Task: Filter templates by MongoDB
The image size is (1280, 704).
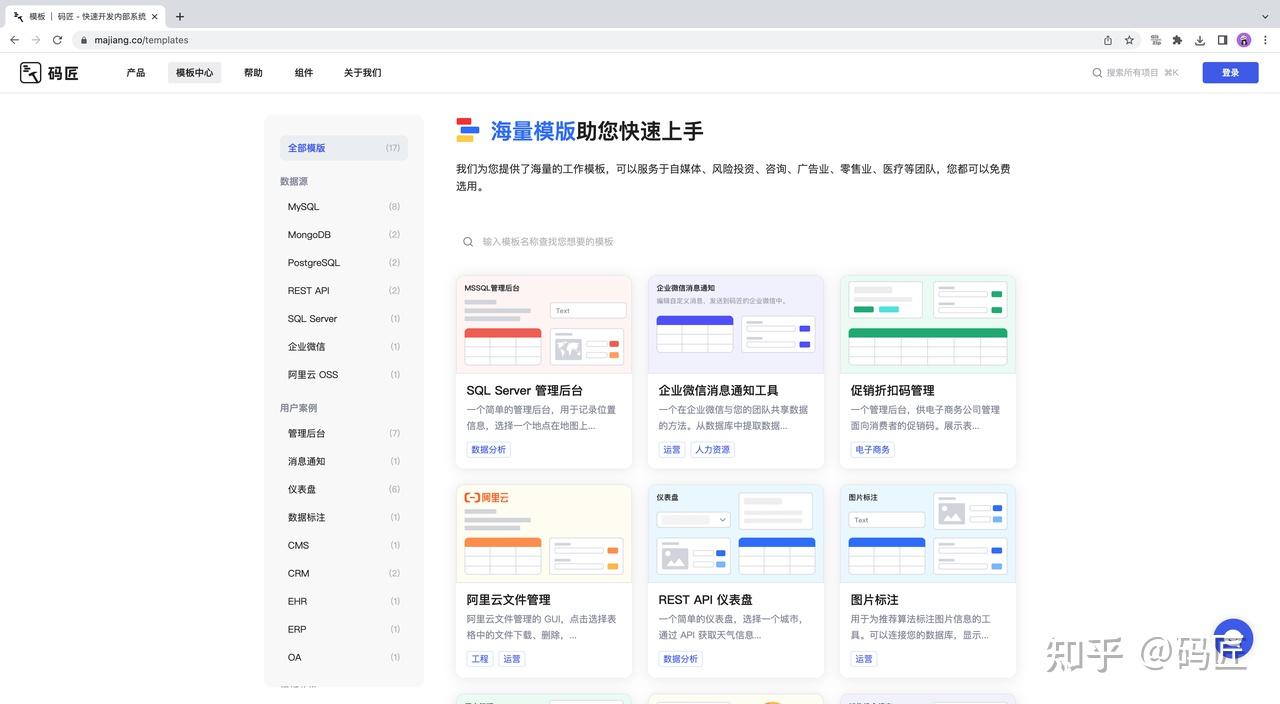Action: click(x=344, y=235)
